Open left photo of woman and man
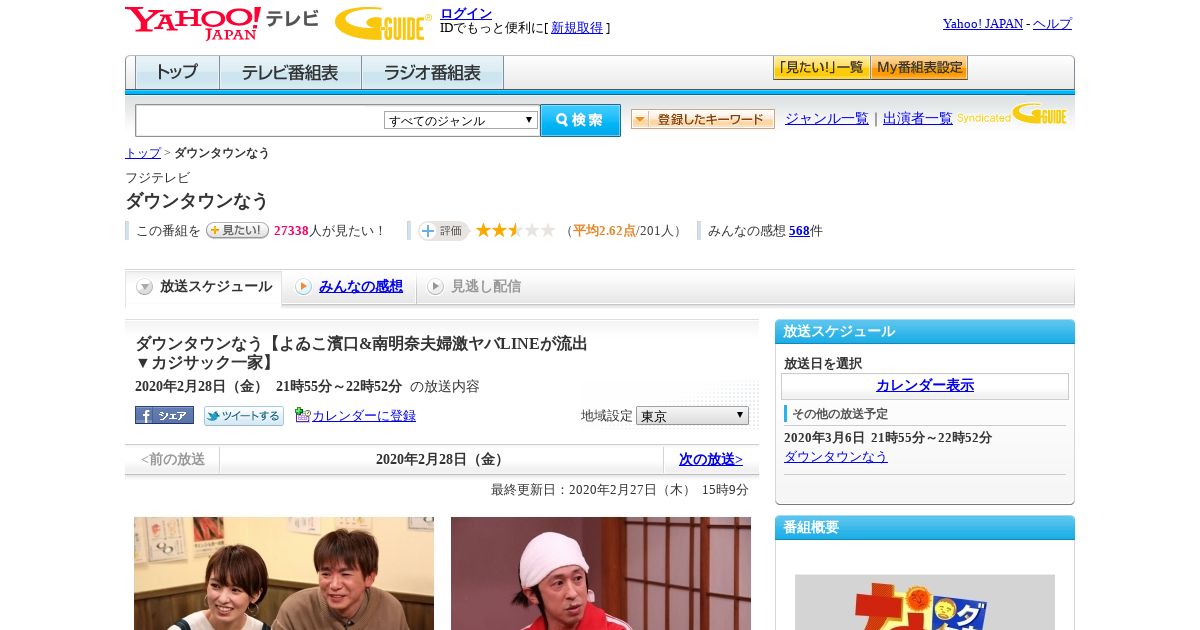Screen dimensions: 1200x630 tap(284, 573)
